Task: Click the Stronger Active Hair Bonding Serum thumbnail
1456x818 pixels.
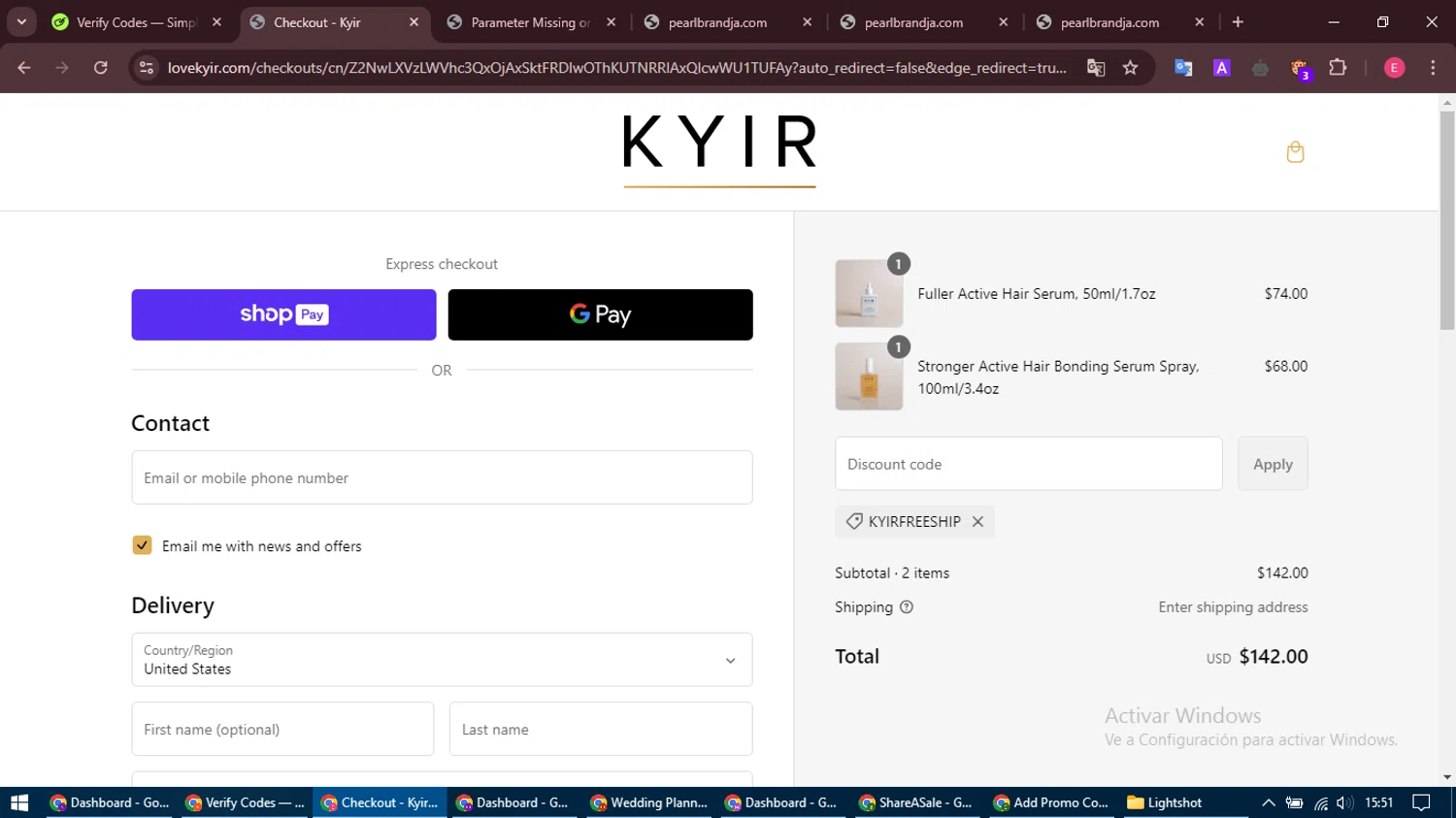Action: (869, 376)
